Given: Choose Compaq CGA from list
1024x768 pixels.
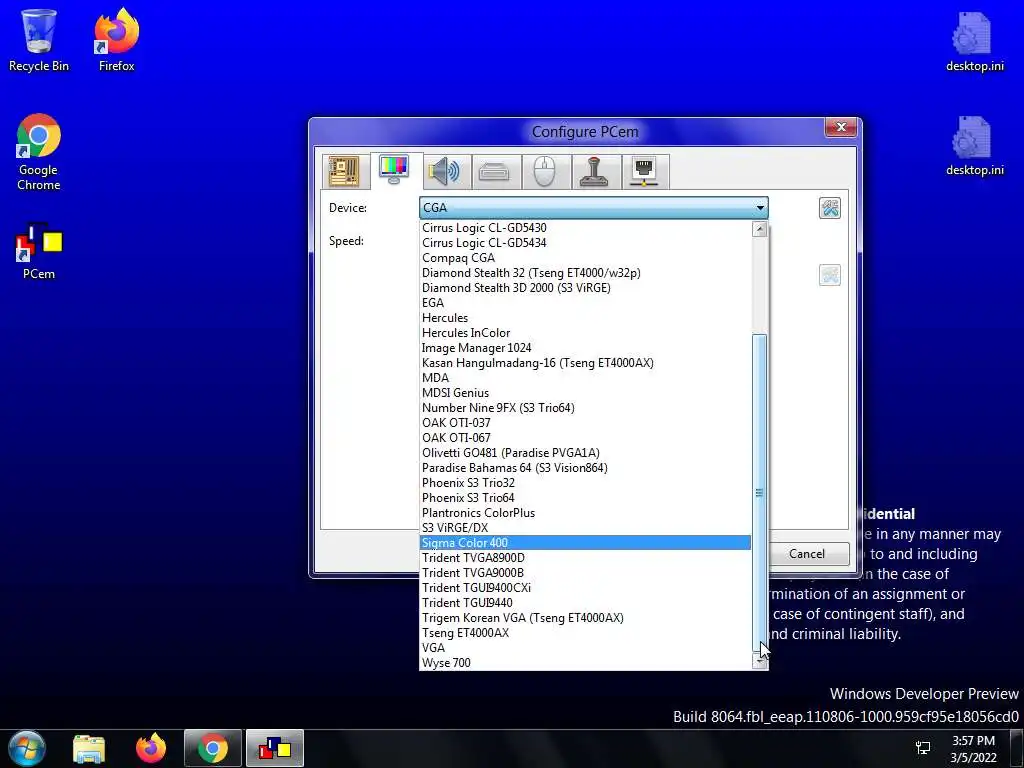Looking at the screenshot, I should [585, 258].
